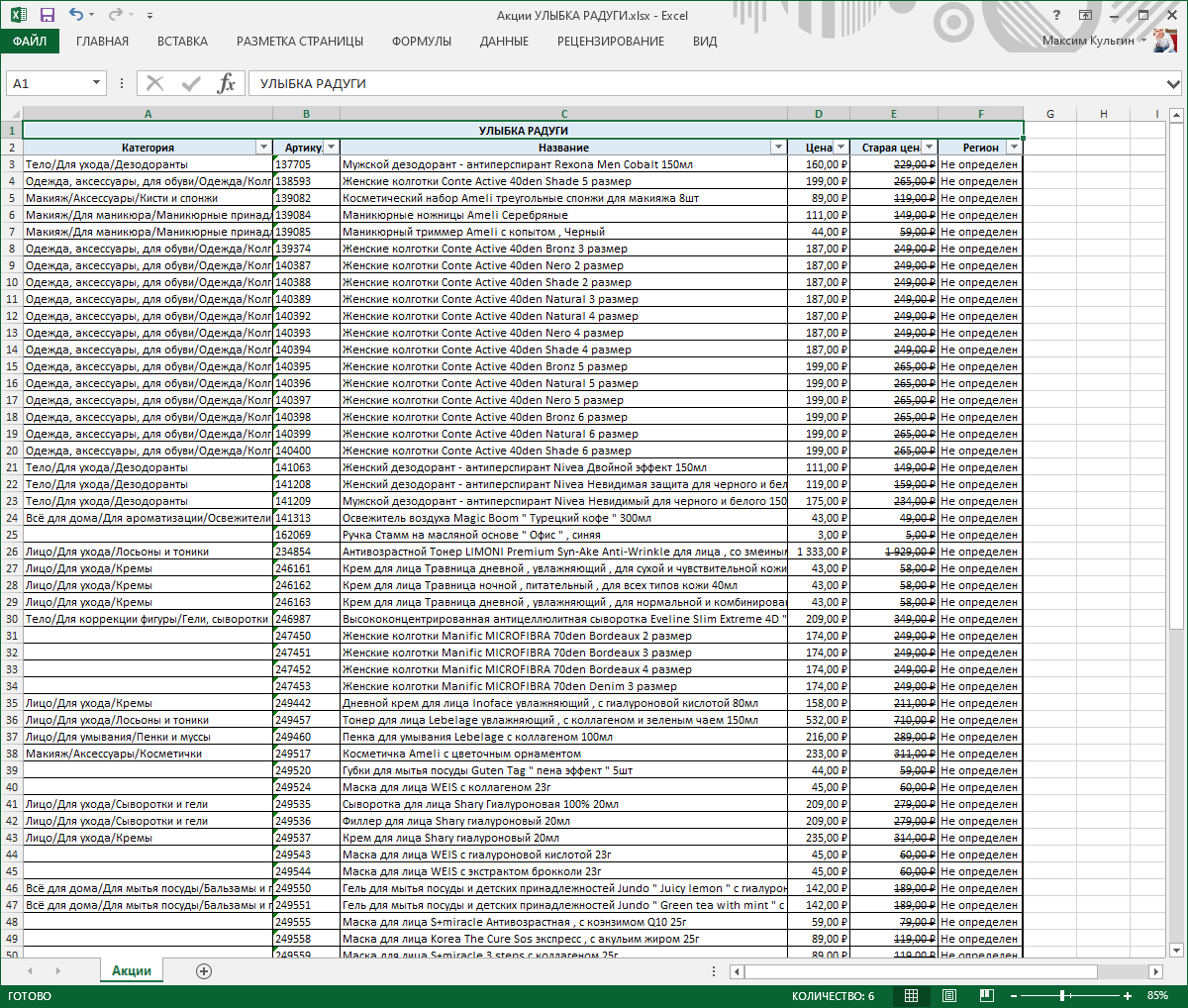Click the formula bar showing УЛЫБКА РАДУГИ

click(x=706, y=84)
